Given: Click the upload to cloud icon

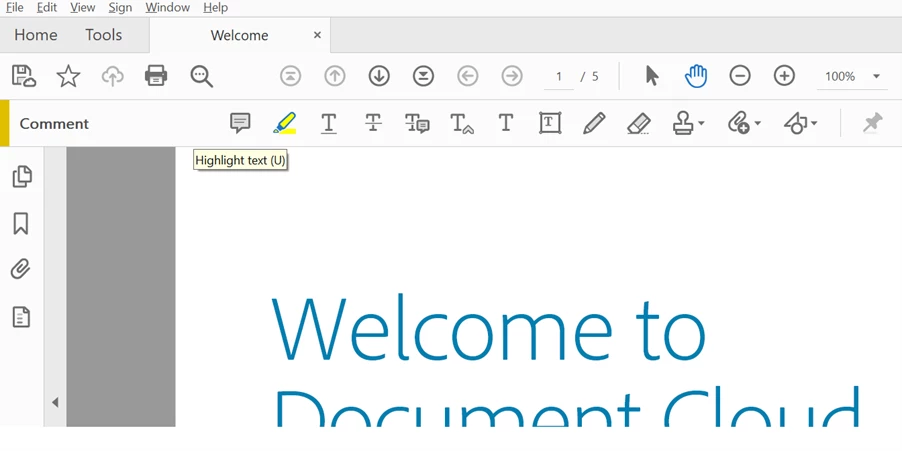Looking at the screenshot, I should pyautogui.click(x=113, y=76).
